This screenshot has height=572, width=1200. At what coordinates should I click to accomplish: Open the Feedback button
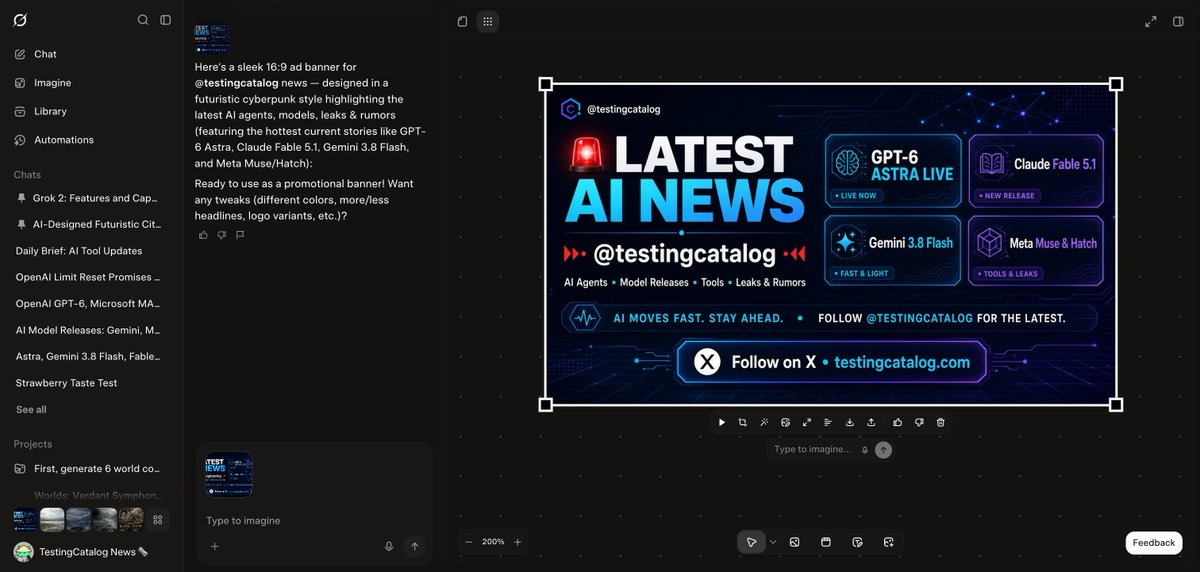coord(1154,543)
